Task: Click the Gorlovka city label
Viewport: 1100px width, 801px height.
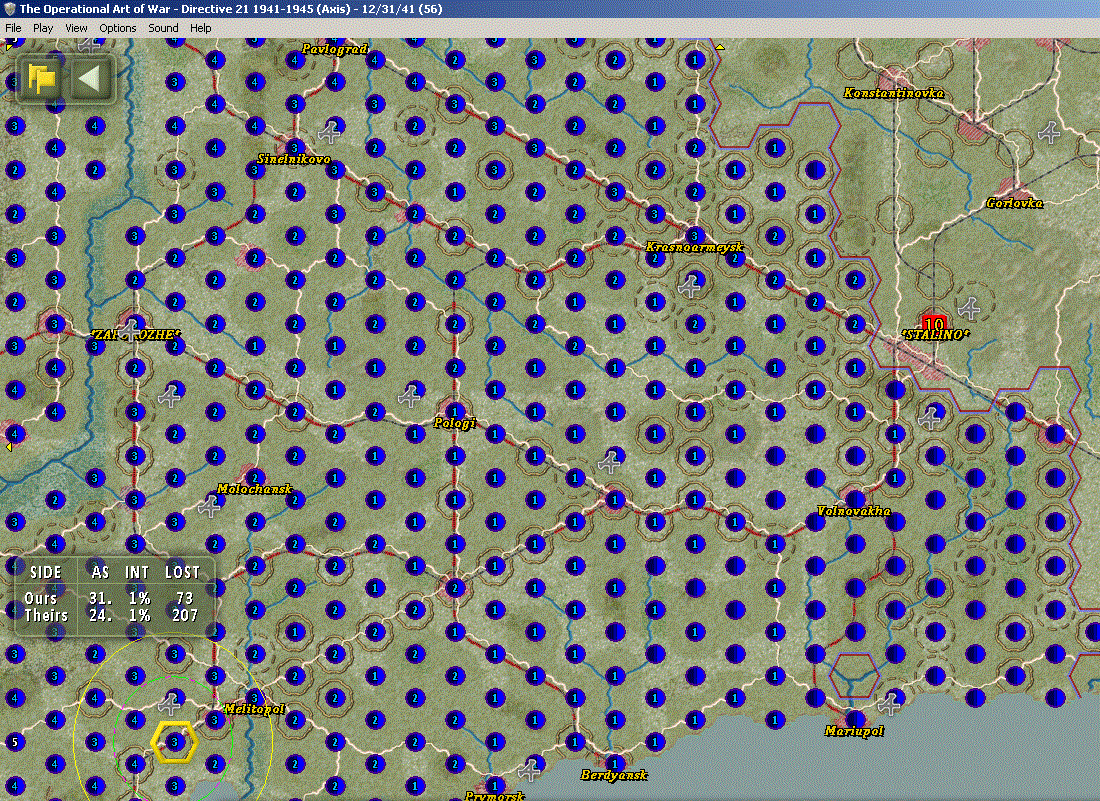Action: pos(1014,203)
